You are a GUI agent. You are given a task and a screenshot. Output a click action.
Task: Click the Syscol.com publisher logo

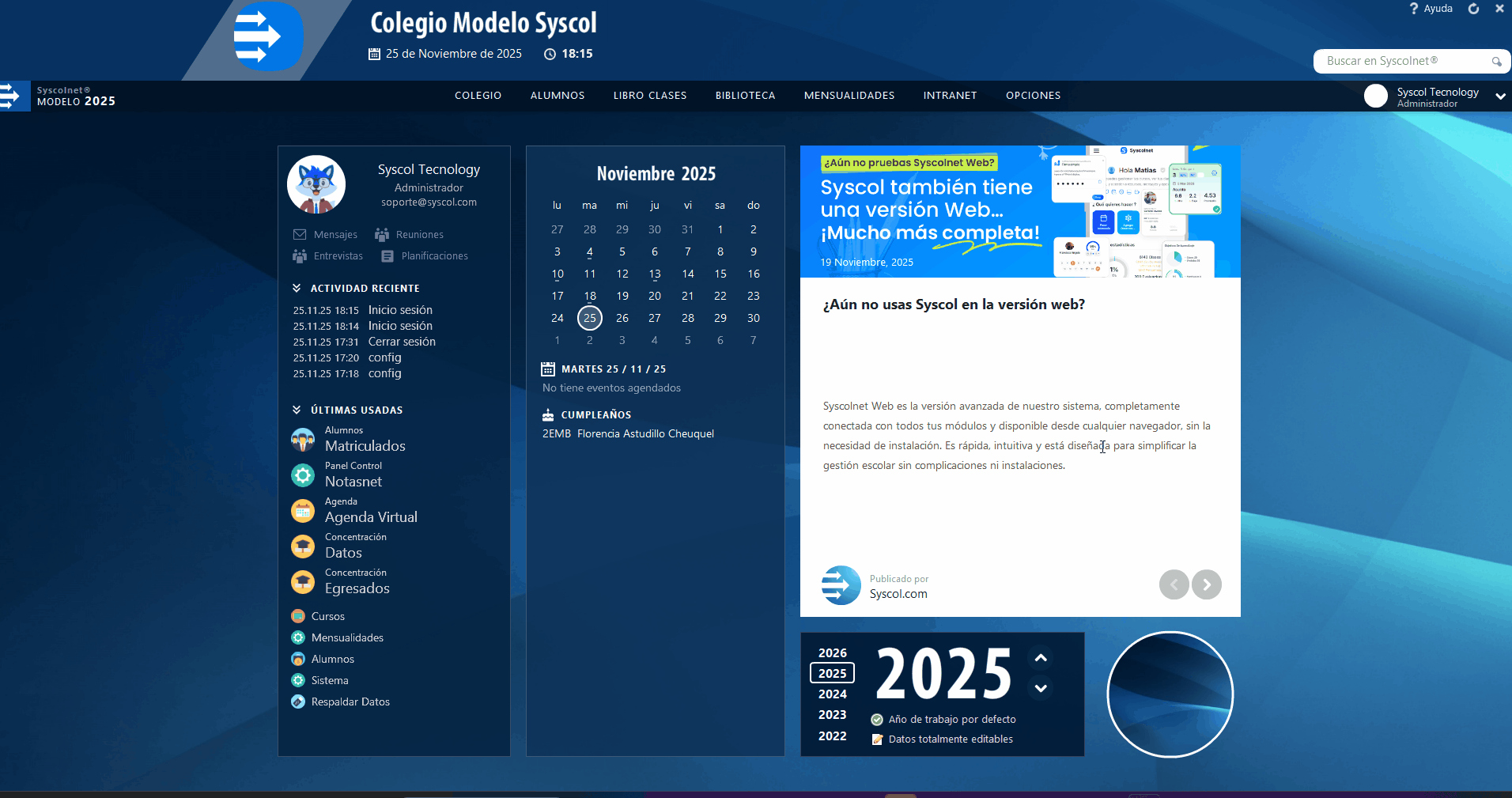click(x=841, y=585)
